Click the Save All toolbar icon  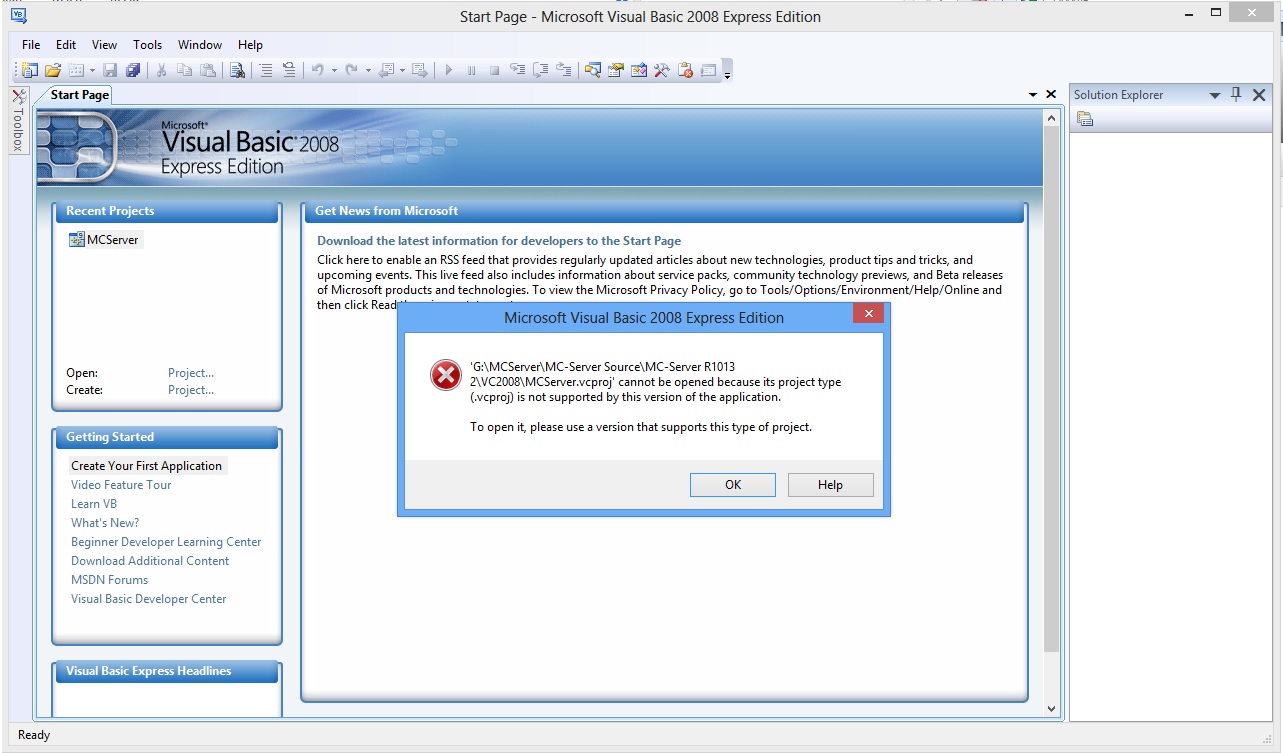click(x=132, y=70)
